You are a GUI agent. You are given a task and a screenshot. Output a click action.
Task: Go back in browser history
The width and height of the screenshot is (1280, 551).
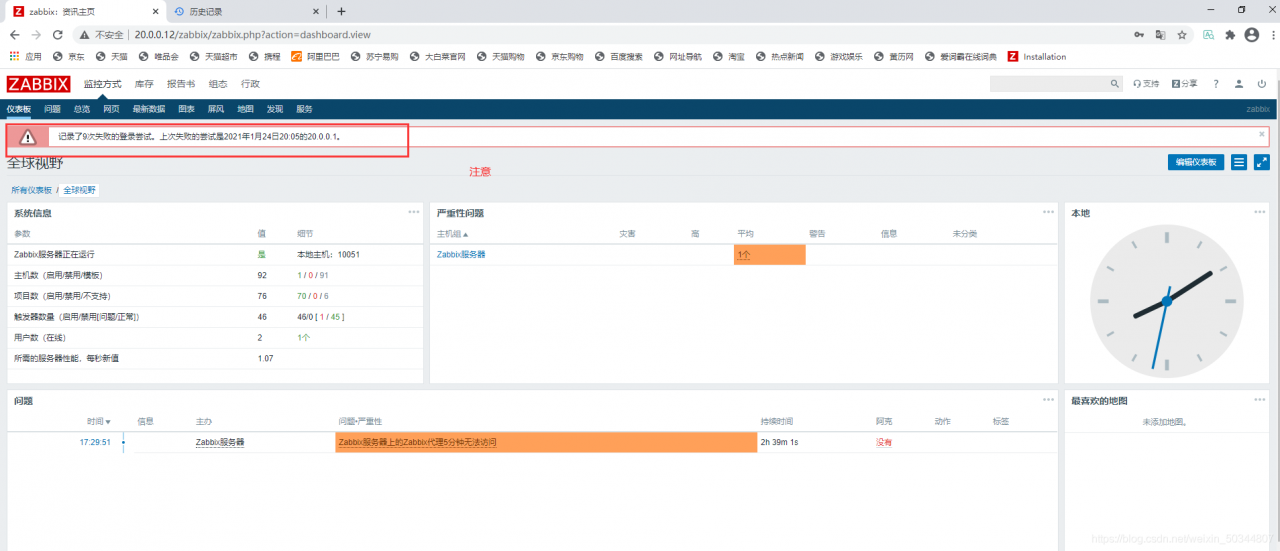(15, 34)
